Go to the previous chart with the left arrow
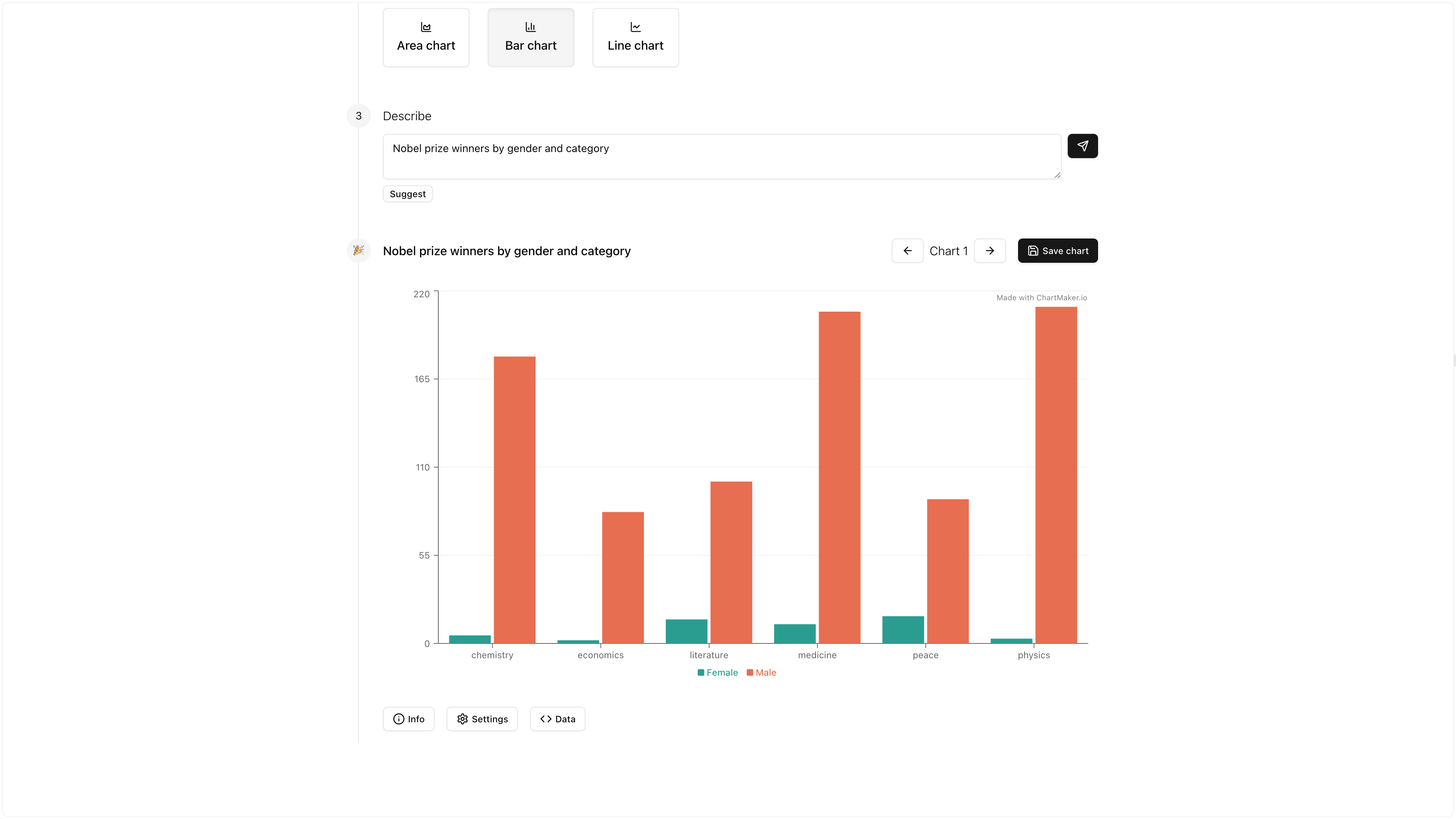The image size is (1456, 819). (907, 251)
